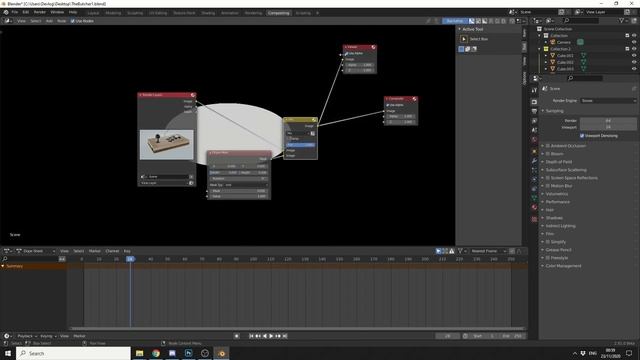Collapse the Sampling panel
Screen dimensions: 640x360
point(553,111)
